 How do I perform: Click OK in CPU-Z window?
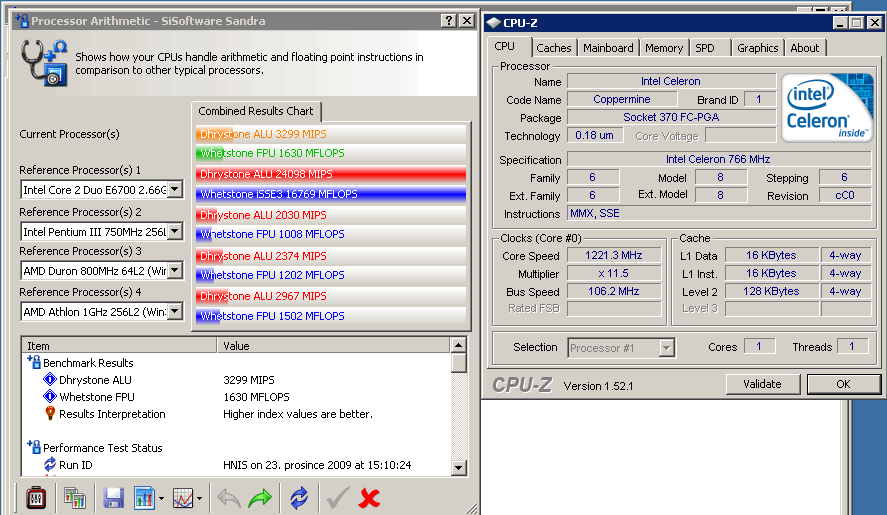(843, 384)
